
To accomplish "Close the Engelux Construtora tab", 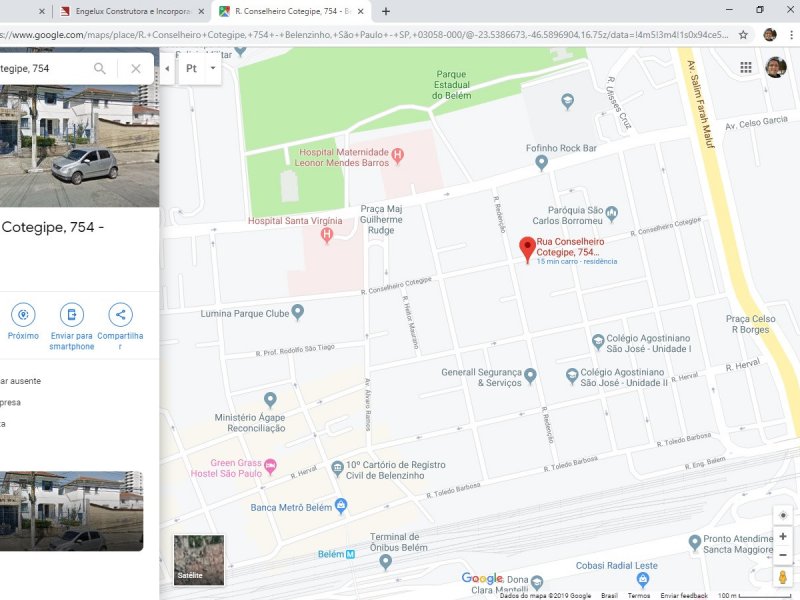I will coord(202,11).
